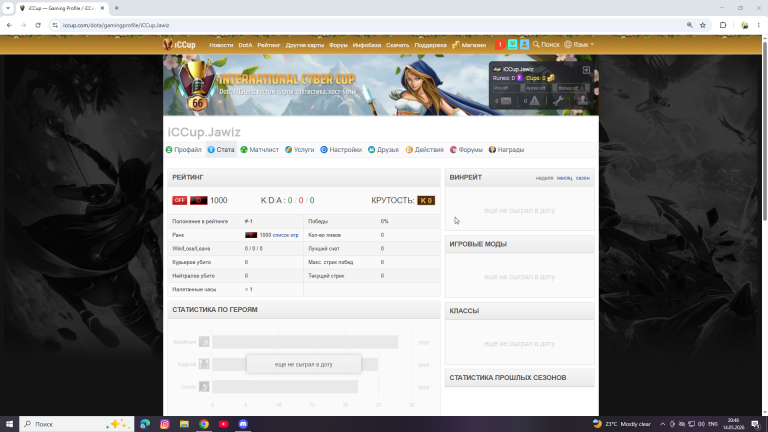Bookmark this page with the star icon
Screen dimensions: 768x432
703,25
